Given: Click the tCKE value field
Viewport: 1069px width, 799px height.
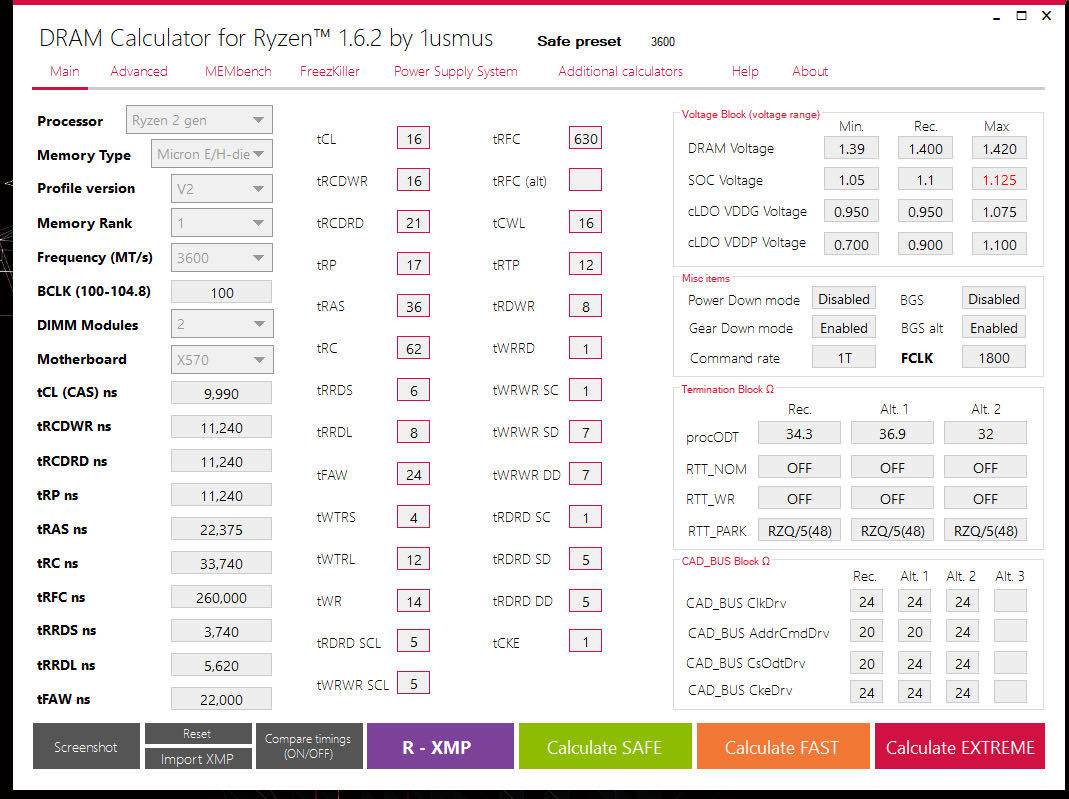Looking at the screenshot, I should coord(586,642).
